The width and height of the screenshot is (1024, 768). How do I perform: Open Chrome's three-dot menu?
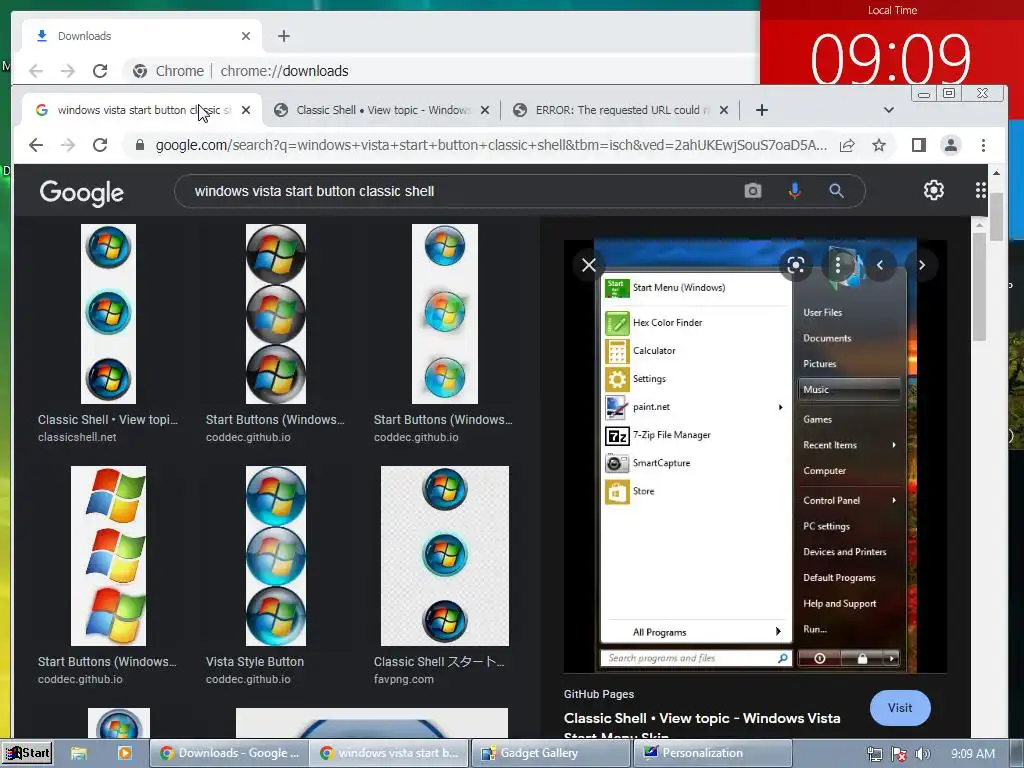(984, 145)
